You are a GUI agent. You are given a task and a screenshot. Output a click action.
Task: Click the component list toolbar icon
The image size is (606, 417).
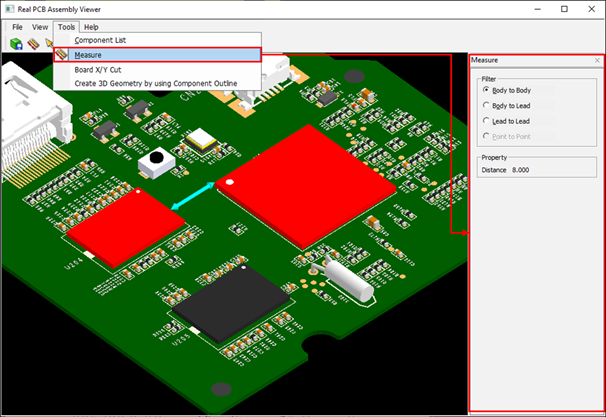[x=17, y=43]
